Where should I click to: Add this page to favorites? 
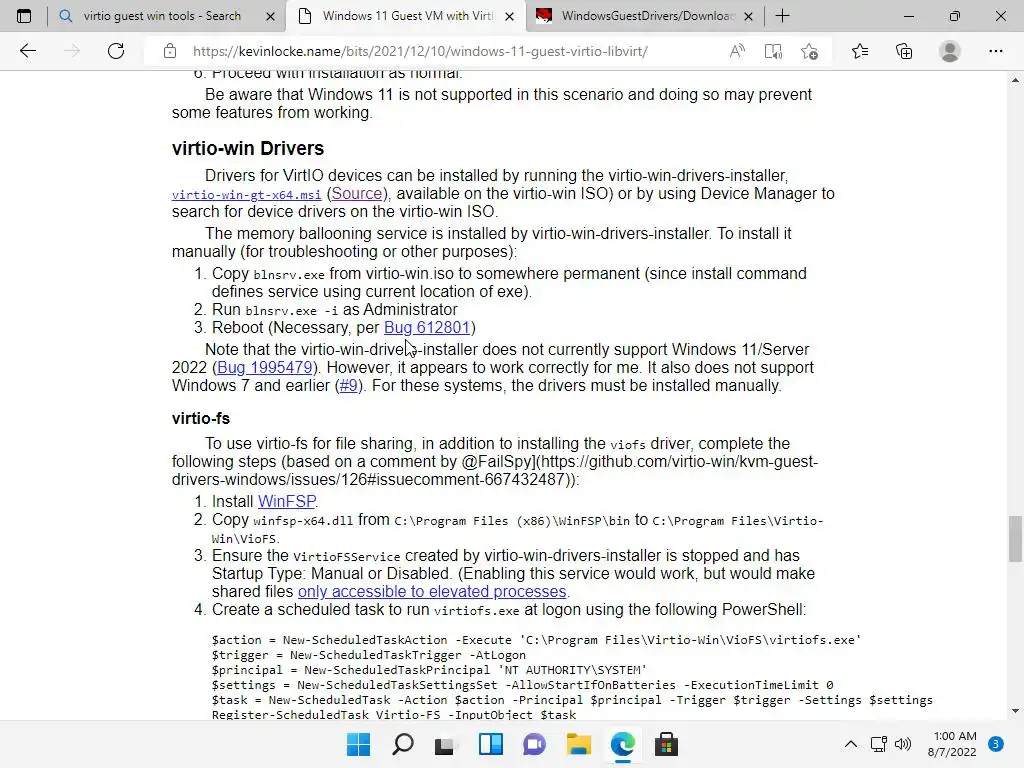[x=809, y=51]
